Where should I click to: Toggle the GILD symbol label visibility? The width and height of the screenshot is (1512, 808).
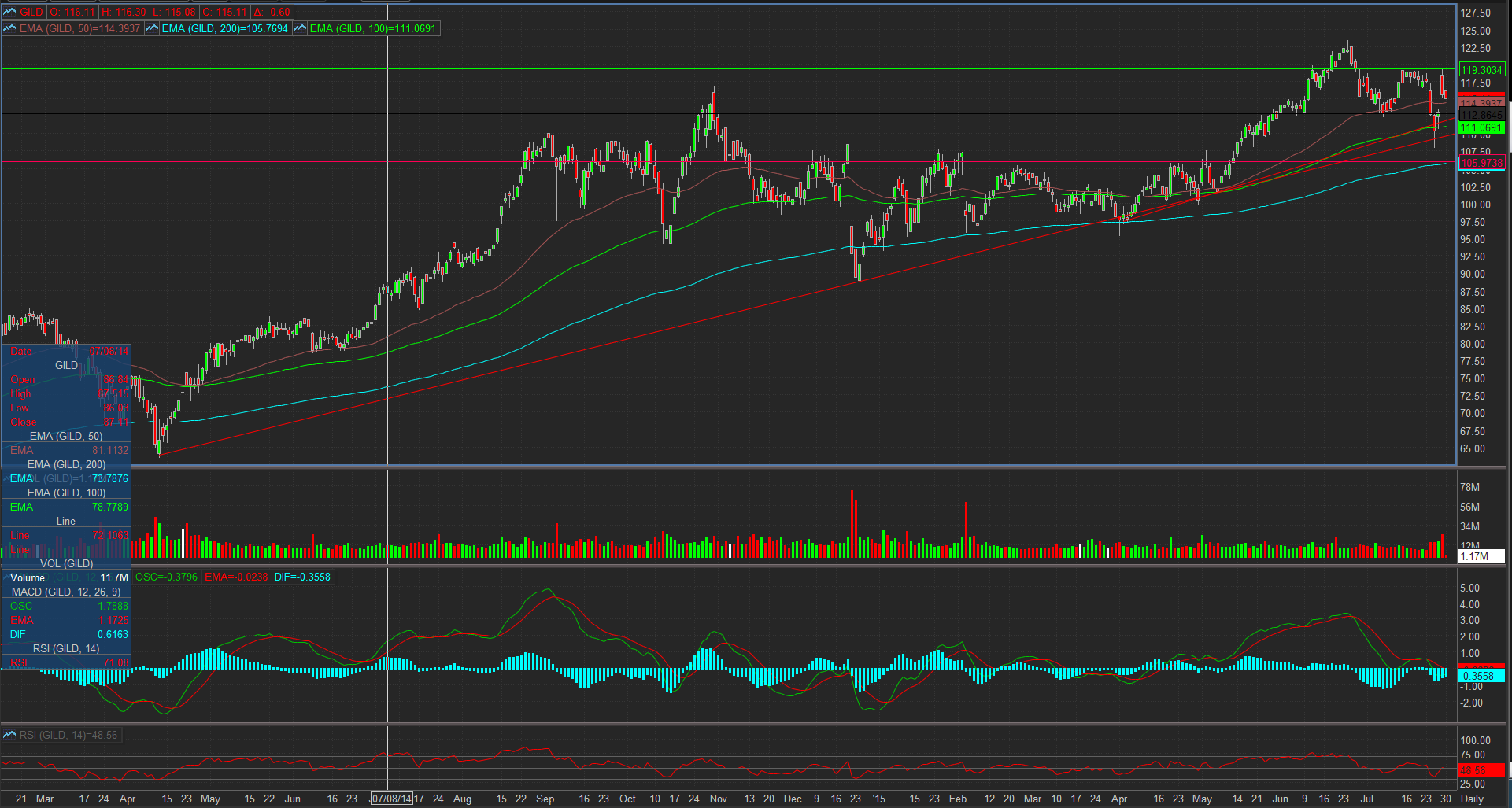(x=31, y=12)
